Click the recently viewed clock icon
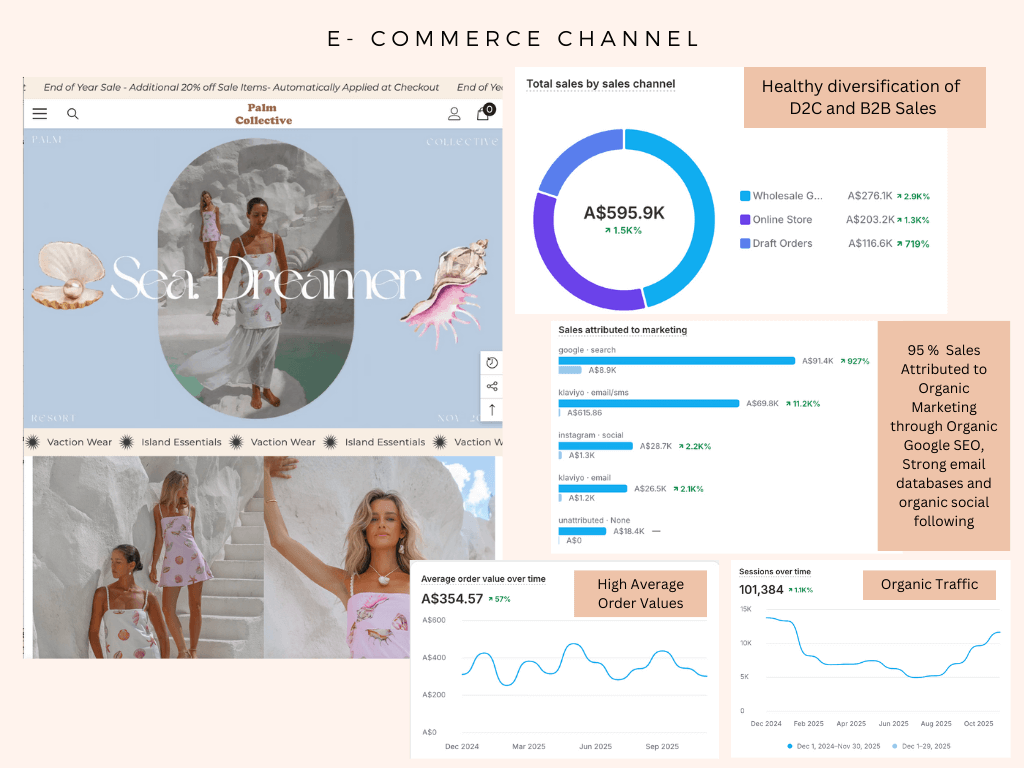 click(x=491, y=362)
